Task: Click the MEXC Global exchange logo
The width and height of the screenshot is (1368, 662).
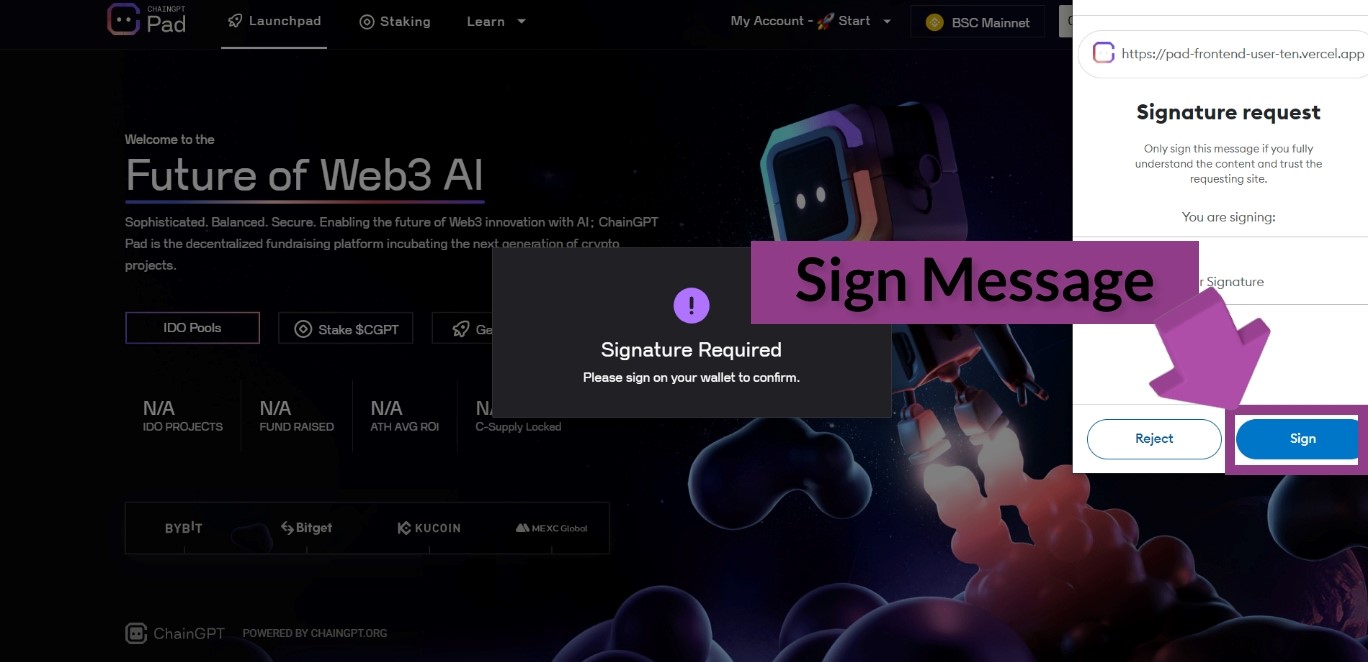Action: point(551,528)
